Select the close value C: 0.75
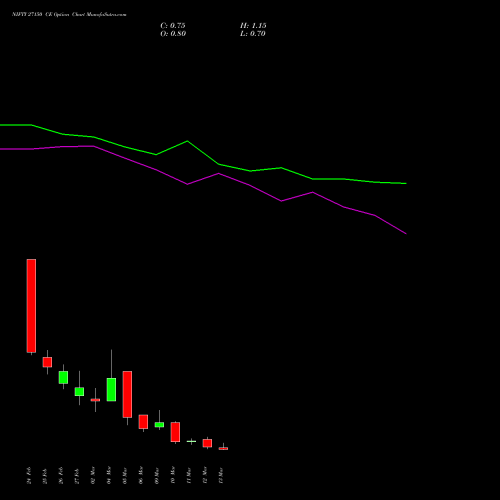 [173, 26]
